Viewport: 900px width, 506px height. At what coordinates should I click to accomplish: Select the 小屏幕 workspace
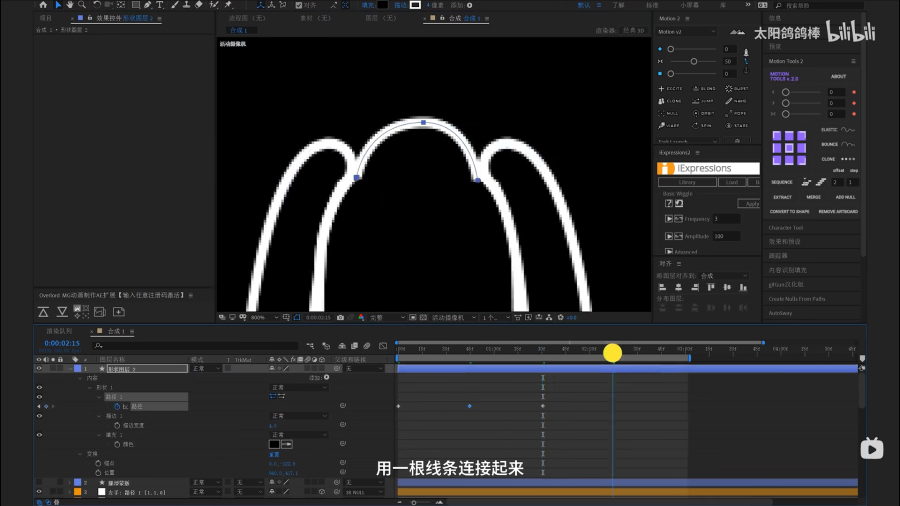pyautogui.click(x=689, y=5)
